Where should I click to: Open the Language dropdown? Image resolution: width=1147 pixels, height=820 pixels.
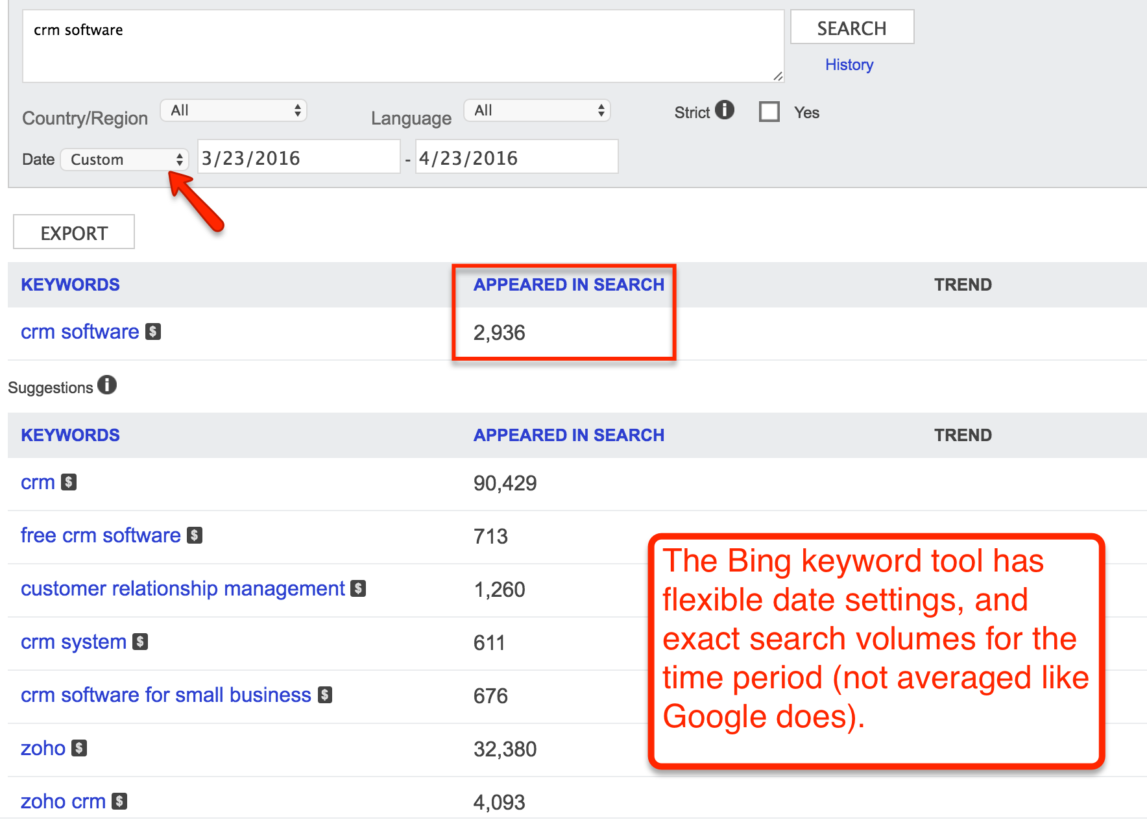pos(537,110)
